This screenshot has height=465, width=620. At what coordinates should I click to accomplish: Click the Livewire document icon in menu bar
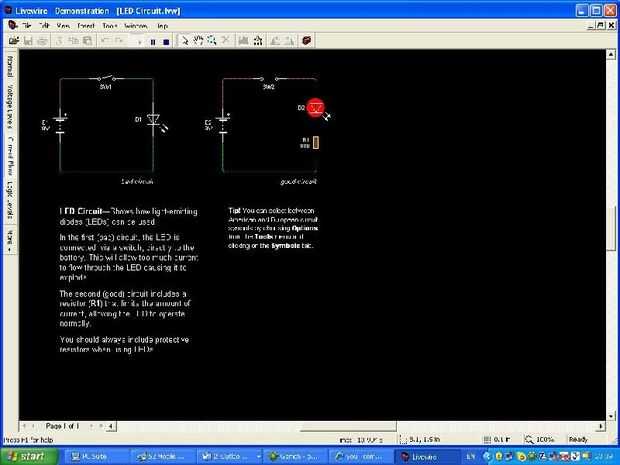[12, 26]
